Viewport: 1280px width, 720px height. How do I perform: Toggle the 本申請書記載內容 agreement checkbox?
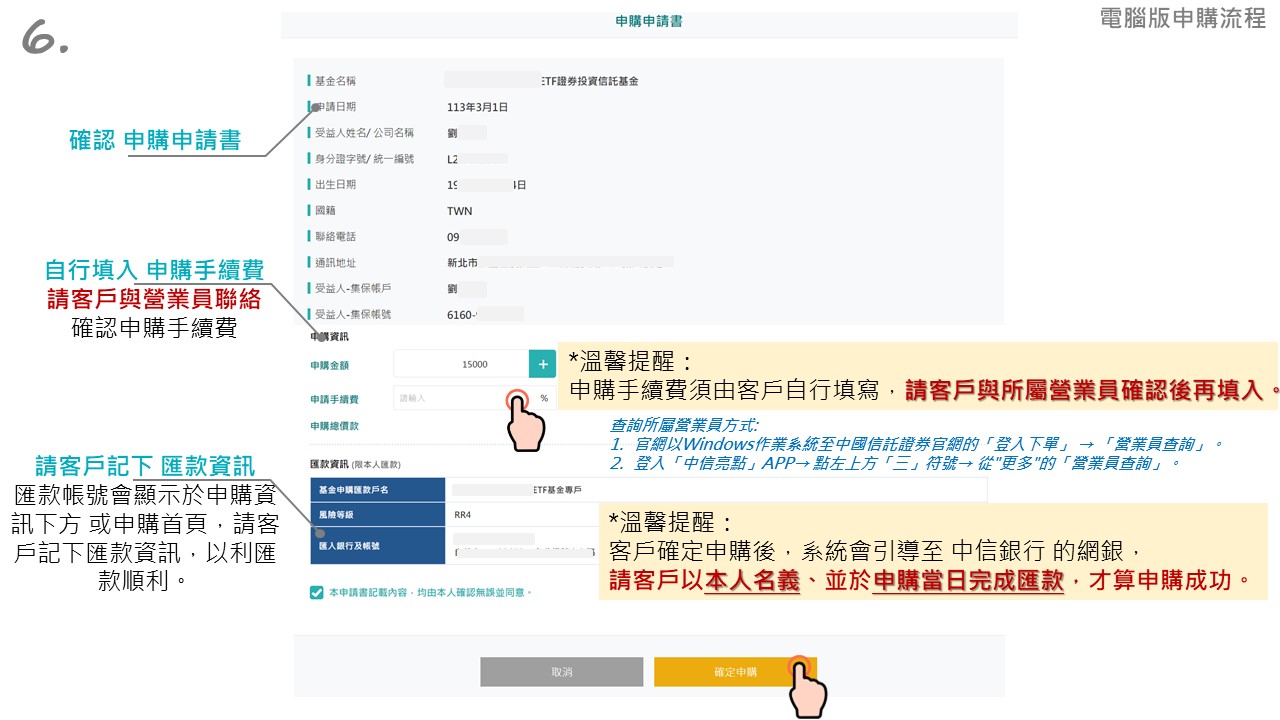[x=317, y=592]
